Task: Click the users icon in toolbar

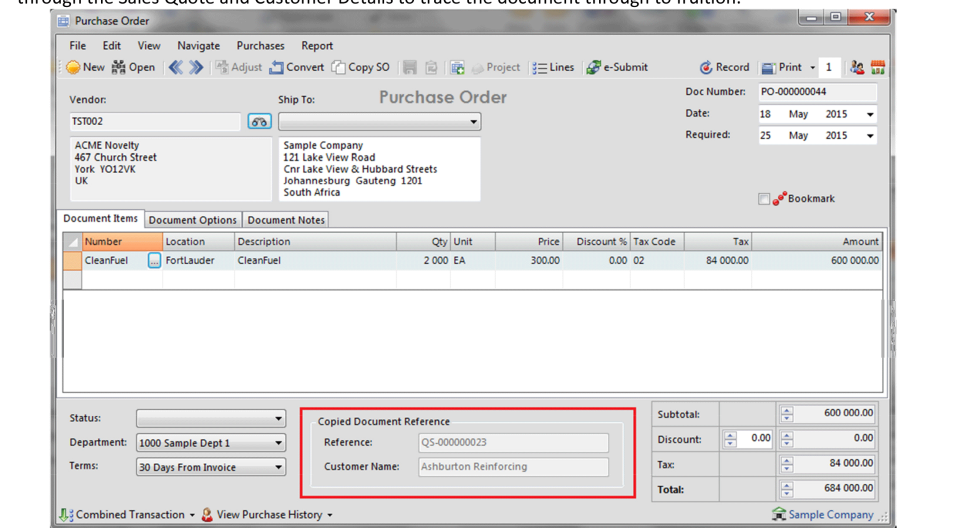Action: [857, 67]
